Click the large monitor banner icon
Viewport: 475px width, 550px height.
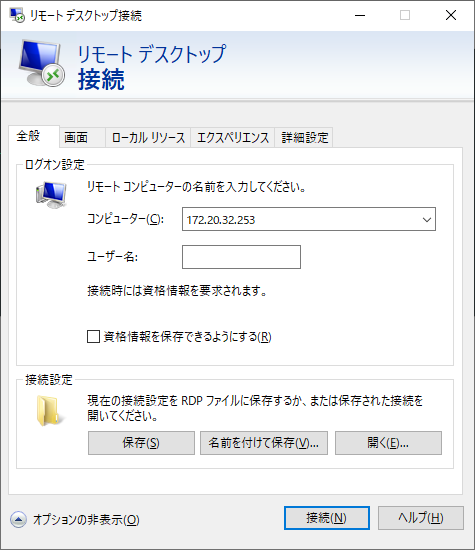coord(42,63)
